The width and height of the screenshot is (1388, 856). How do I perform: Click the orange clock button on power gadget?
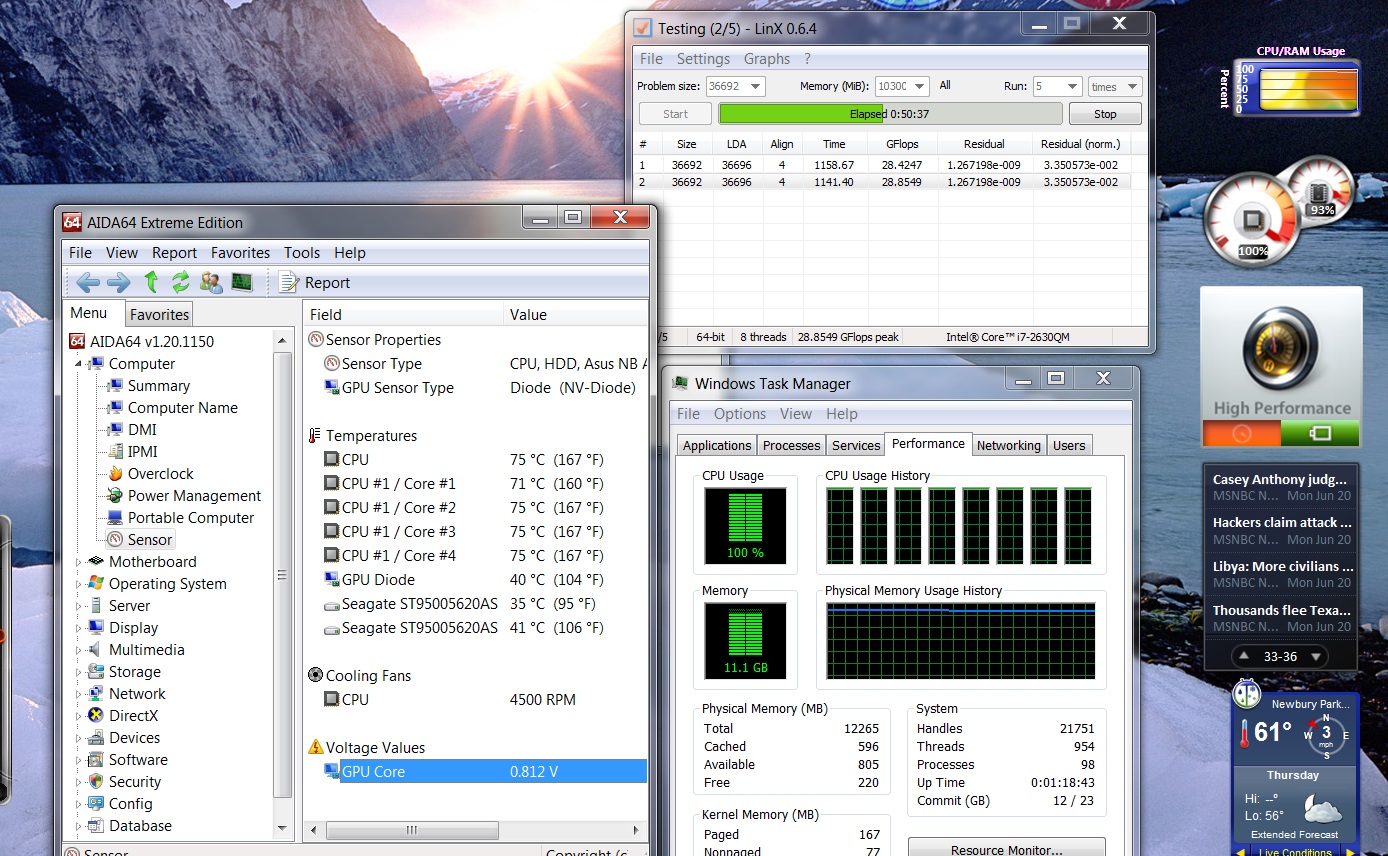pyautogui.click(x=1241, y=433)
